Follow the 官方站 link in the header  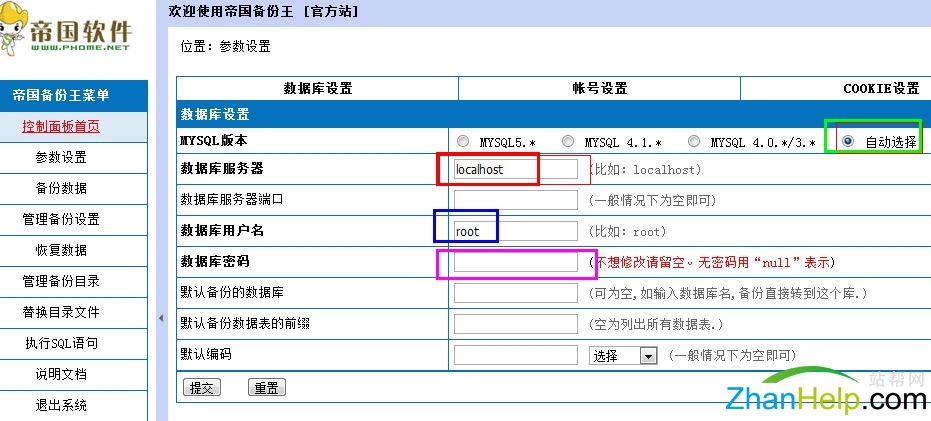coord(330,11)
